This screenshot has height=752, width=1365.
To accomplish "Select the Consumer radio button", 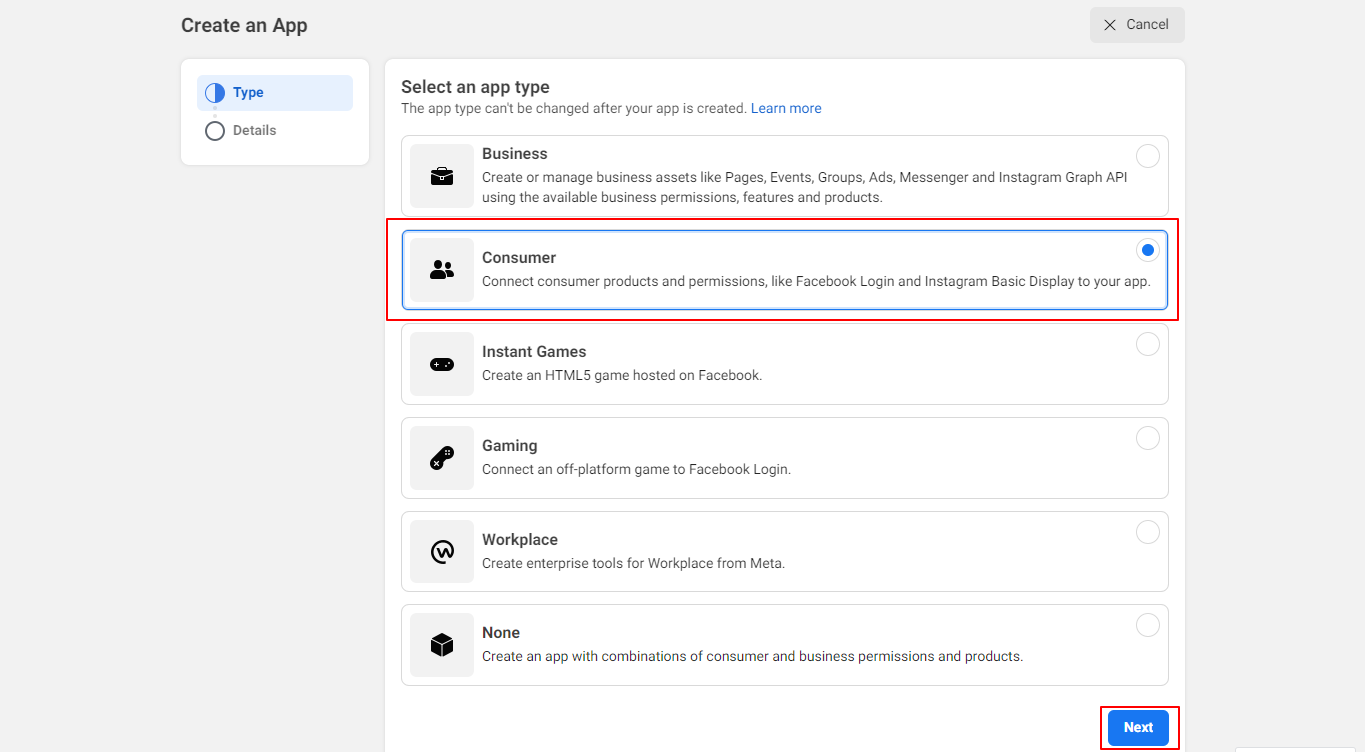I will point(1148,250).
